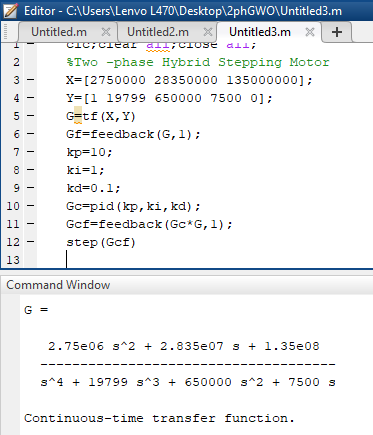This screenshot has width=373, height=435.
Task: Set breakpoint on line 5 G=tf(X,Y)
Action: coord(30,116)
